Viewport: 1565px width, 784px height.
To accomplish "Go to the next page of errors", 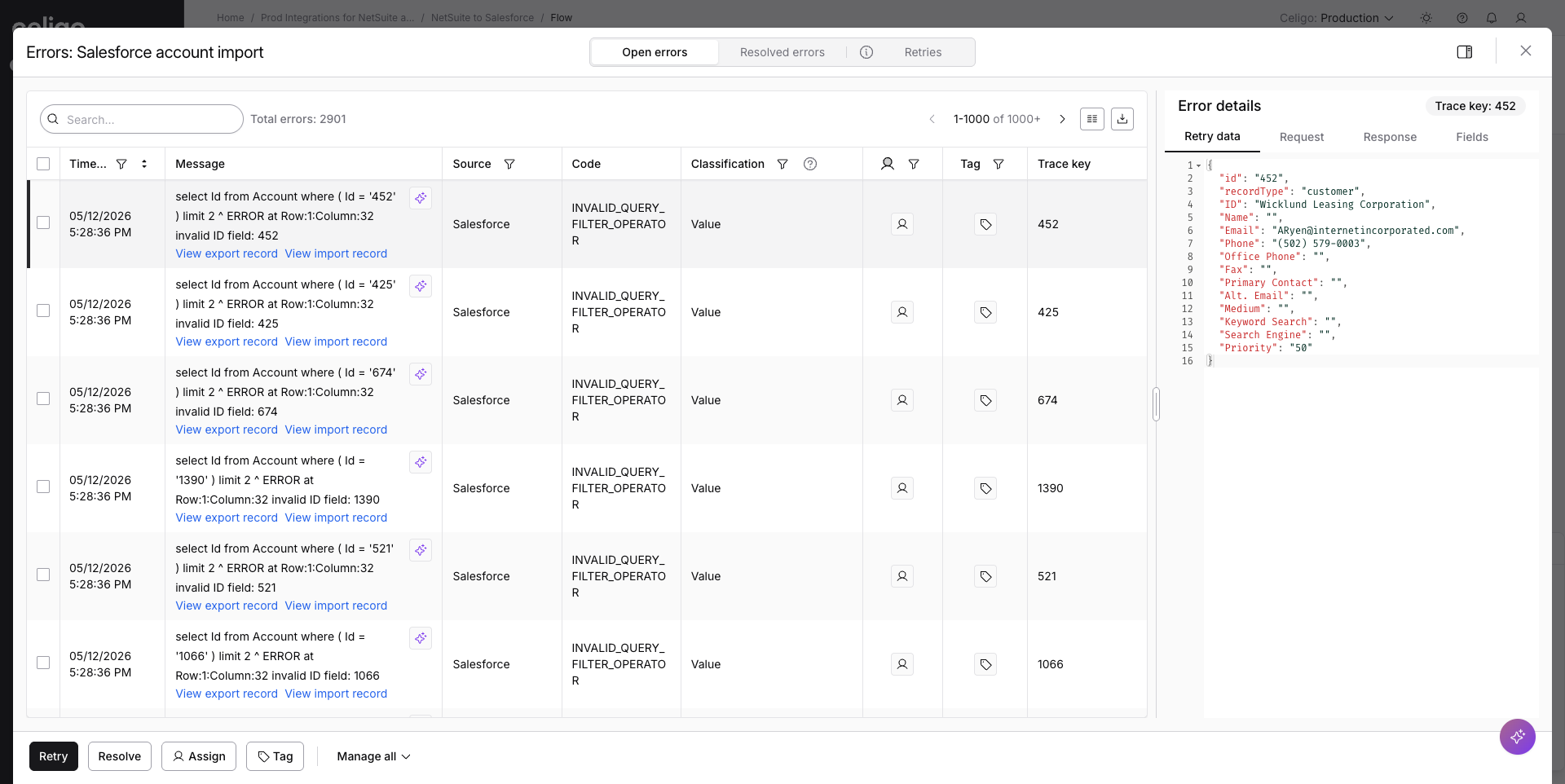I will pos(1062,119).
